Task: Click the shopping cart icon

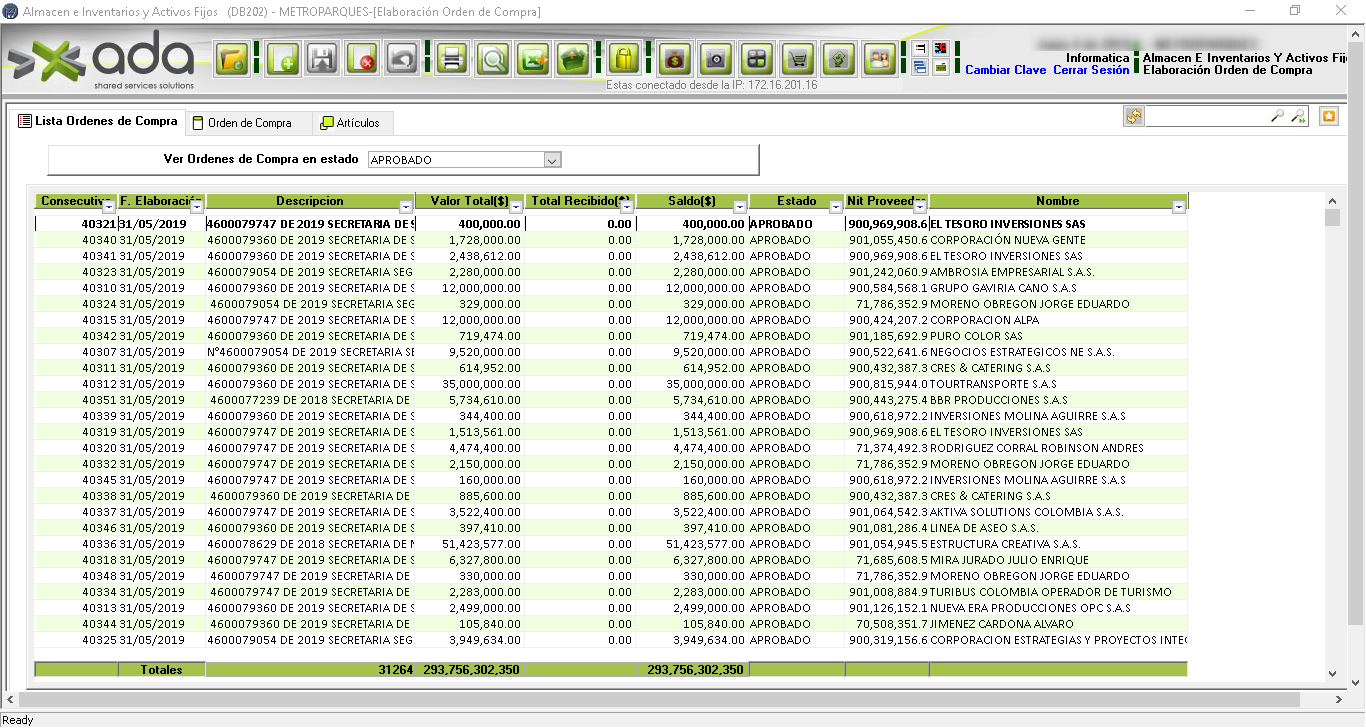Action: 797,60
